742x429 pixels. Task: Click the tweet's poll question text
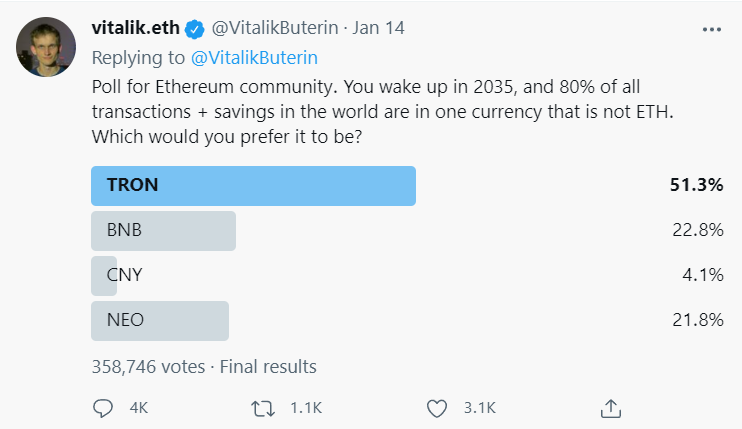pyautogui.click(x=382, y=112)
